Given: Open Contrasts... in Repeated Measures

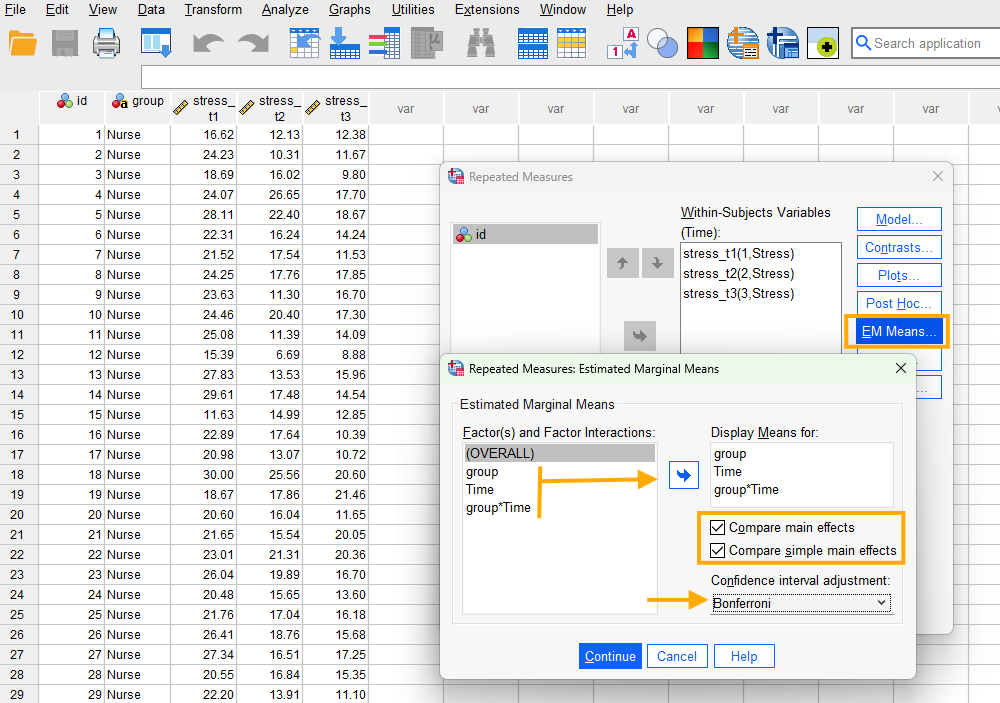Looking at the screenshot, I should pos(899,247).
